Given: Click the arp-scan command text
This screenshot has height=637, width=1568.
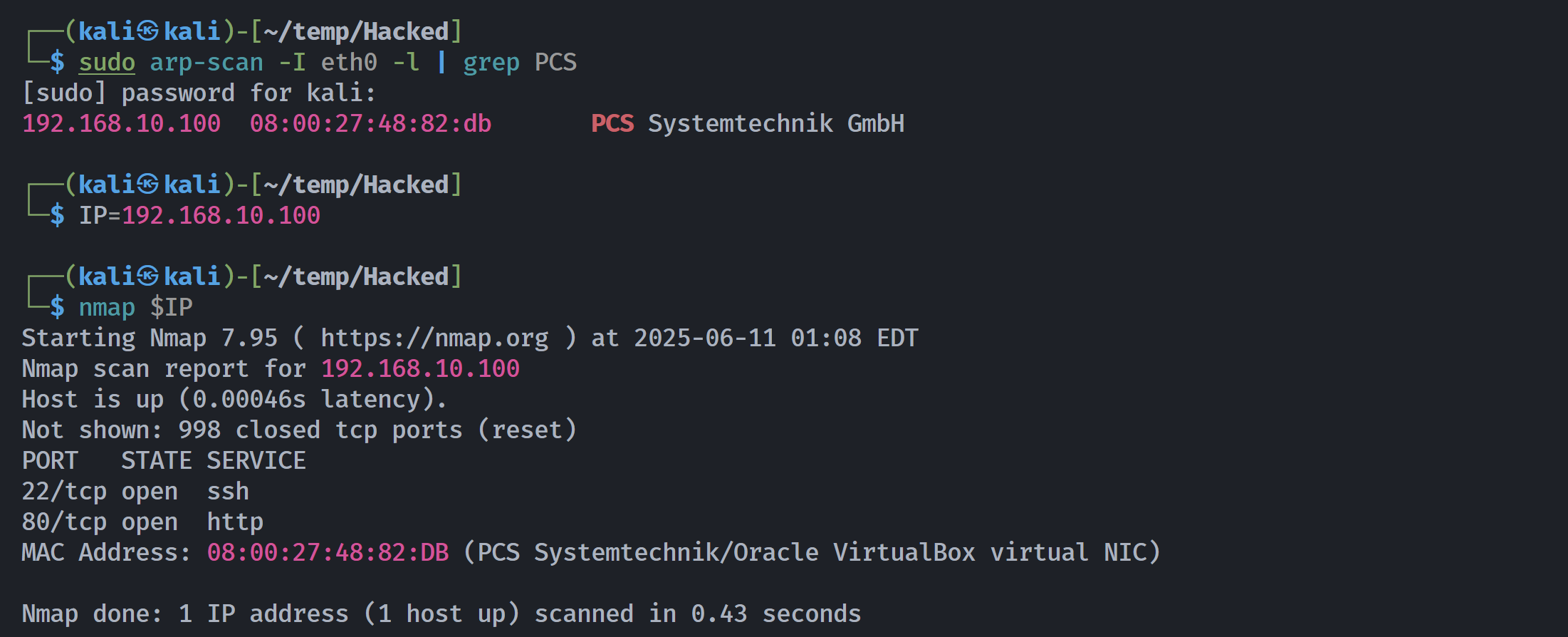Looking at the screenshot, I should [207, 62].
